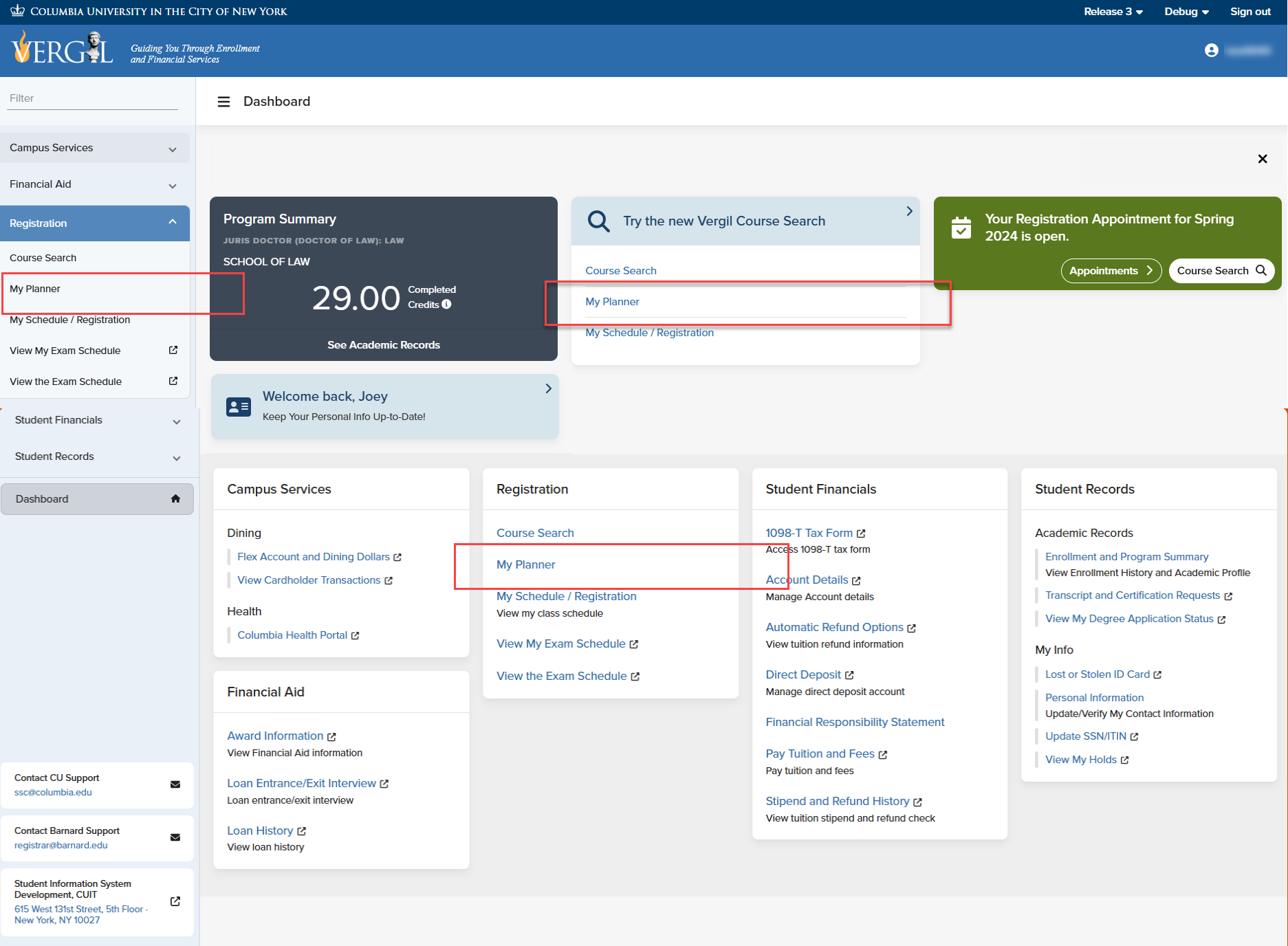Open My Schedule / Registration in Course Search card
Screen dimensions: 1288x946
(649, 333)
